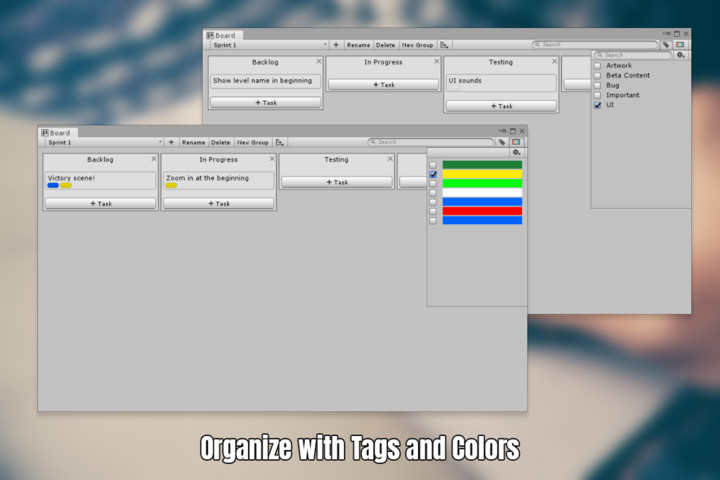Click Delete in back window toolbar
Image resolution: width=720 pixels, height=480 pixels.
pos(386,45)
